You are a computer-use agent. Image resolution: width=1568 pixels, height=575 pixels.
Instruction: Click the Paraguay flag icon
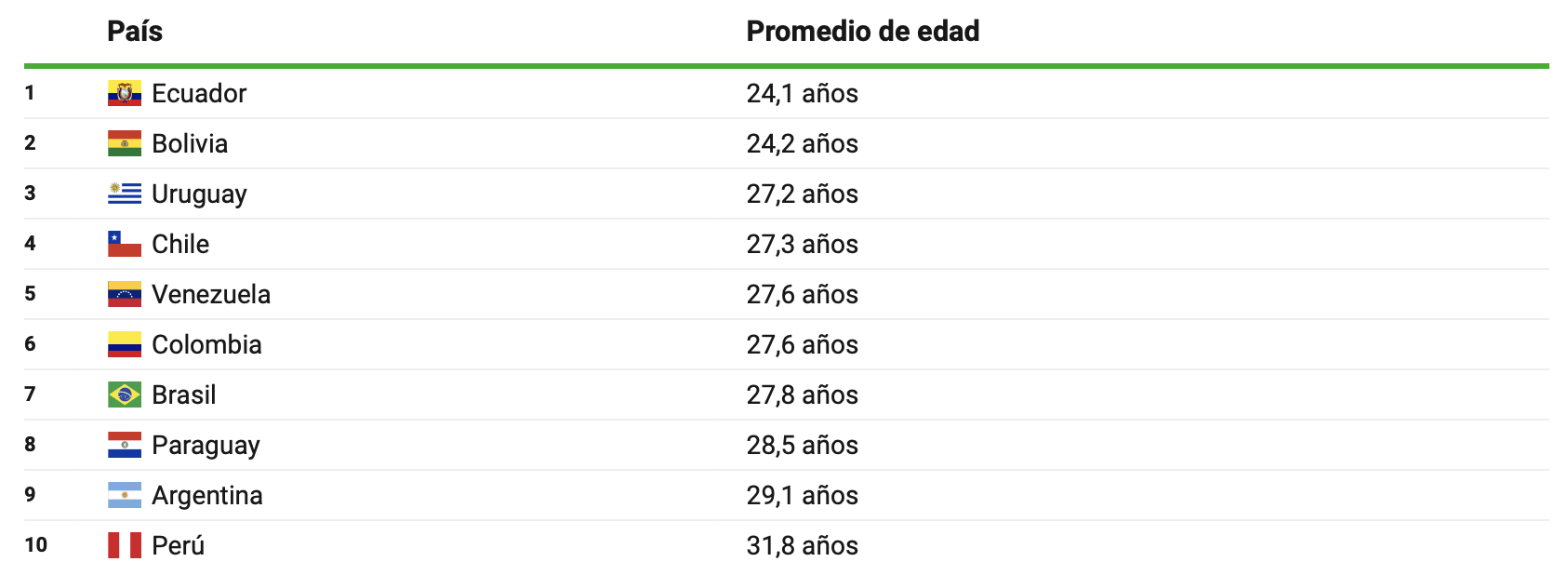pyautogui.click(x=125, y=445)
